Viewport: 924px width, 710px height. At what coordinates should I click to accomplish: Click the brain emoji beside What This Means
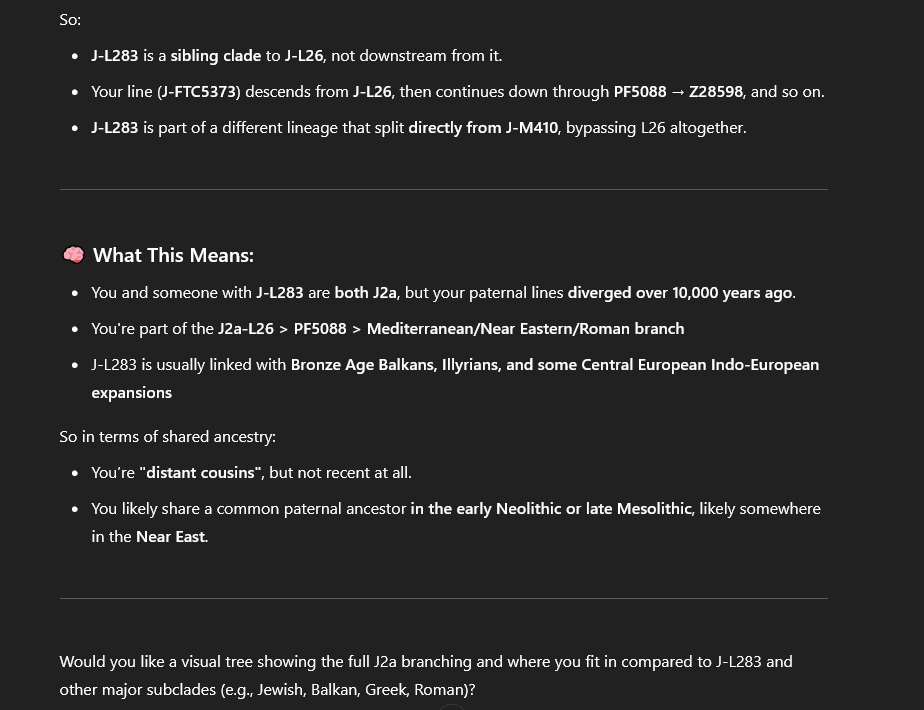[74, 255]
